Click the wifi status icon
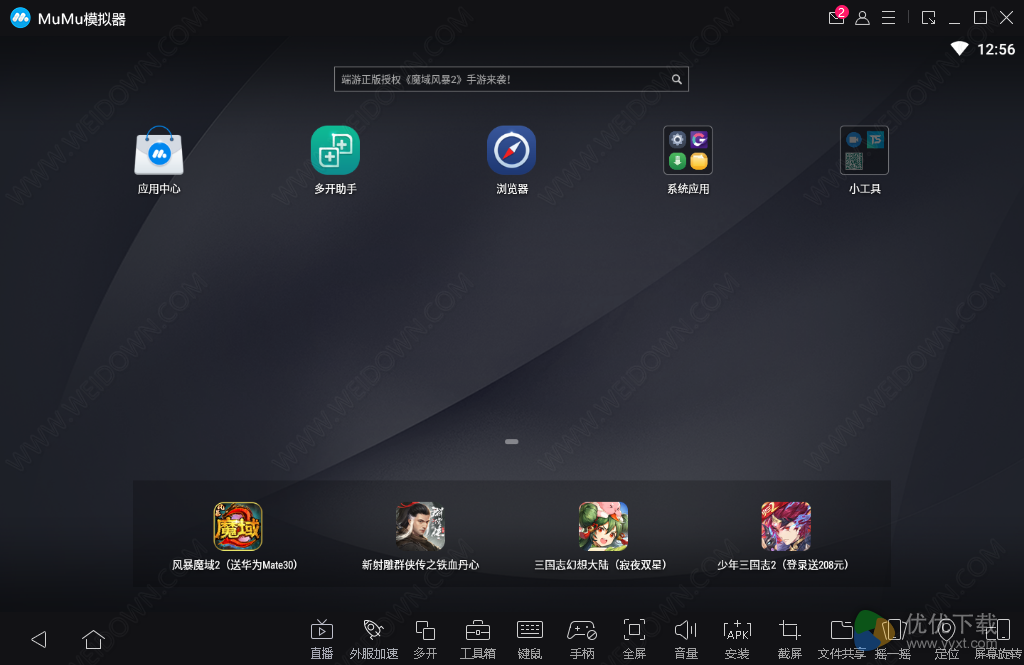This screenshot has width=1024, height=665. [959, 48]
